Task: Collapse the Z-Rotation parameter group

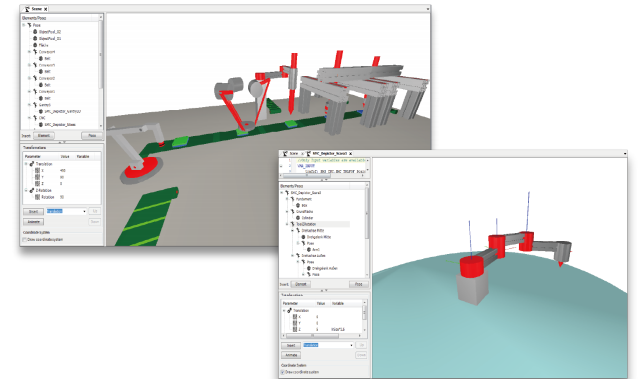Action: point(26,190)
